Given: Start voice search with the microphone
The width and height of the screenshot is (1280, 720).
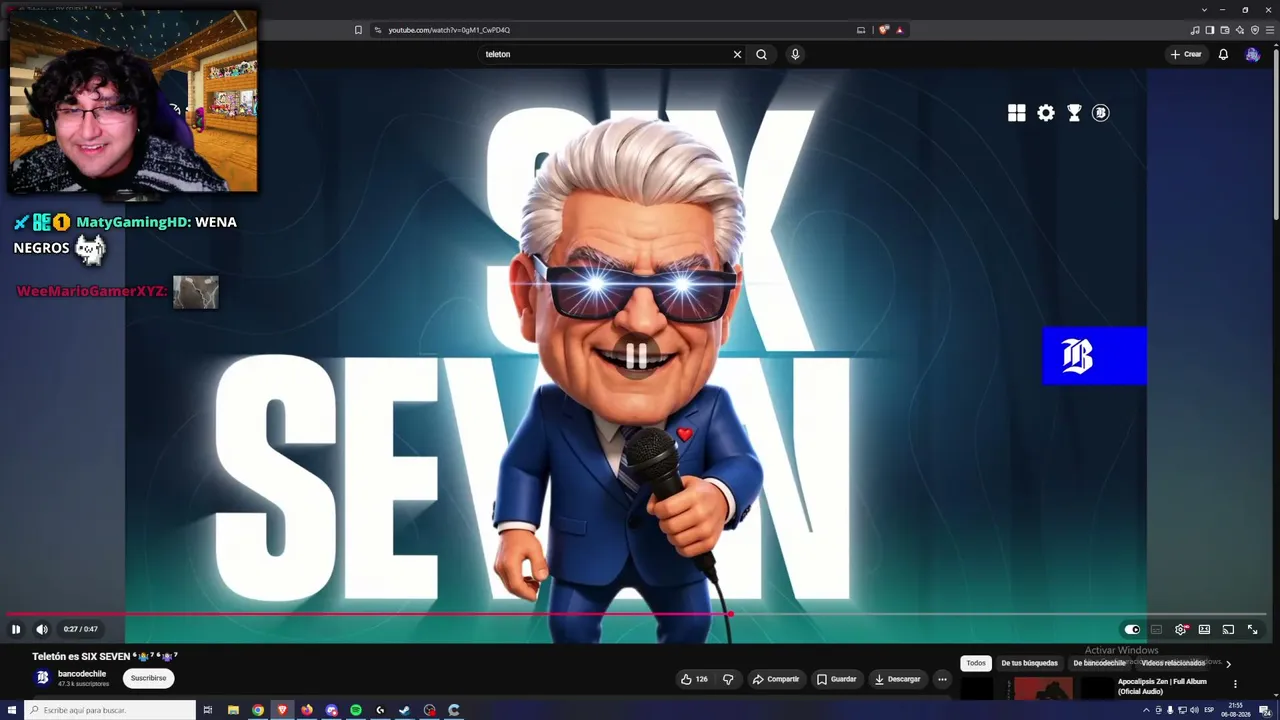Looking at the screenshot, I should pos(795,54).
